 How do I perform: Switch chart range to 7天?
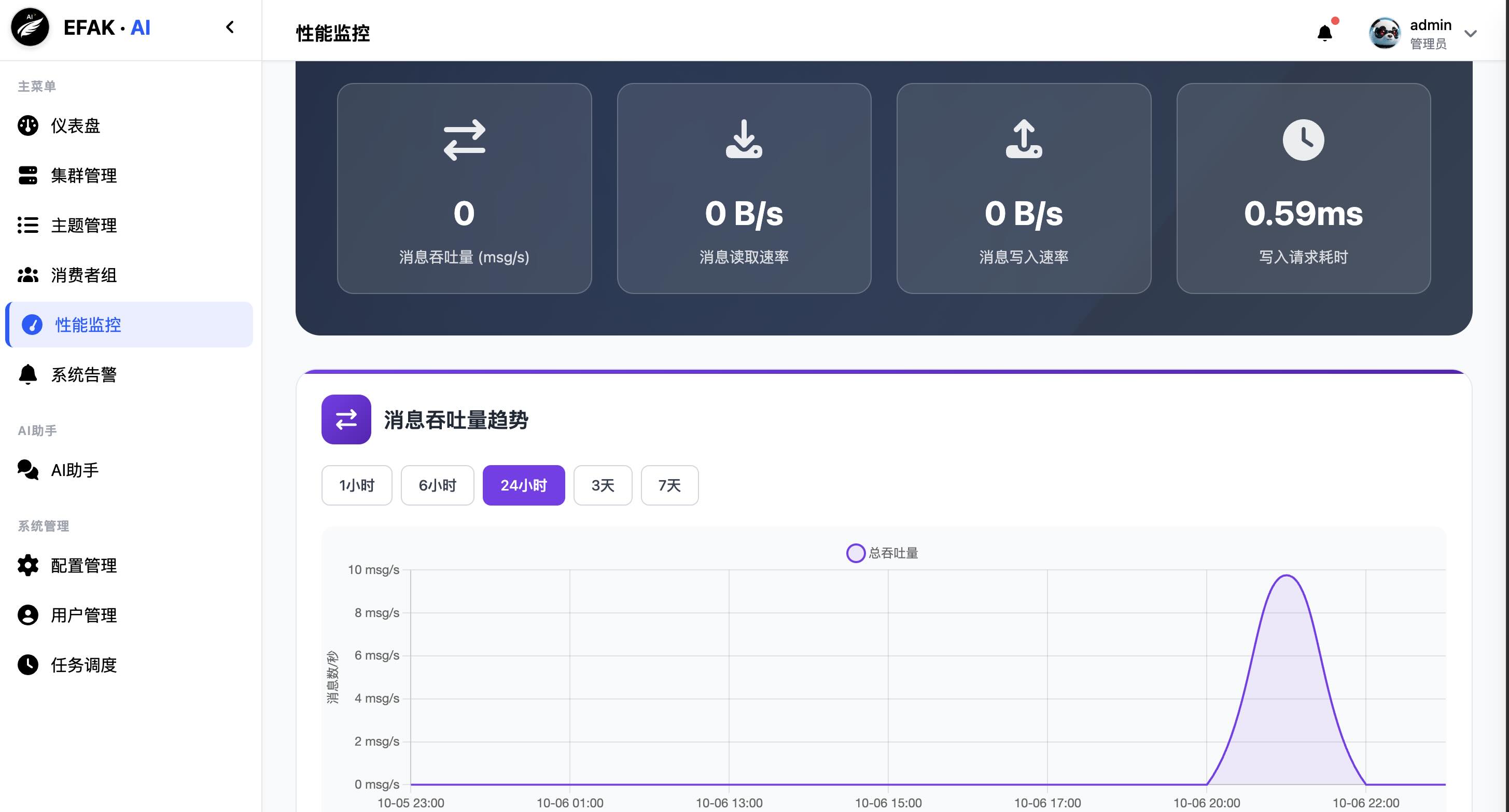[669, 485]
